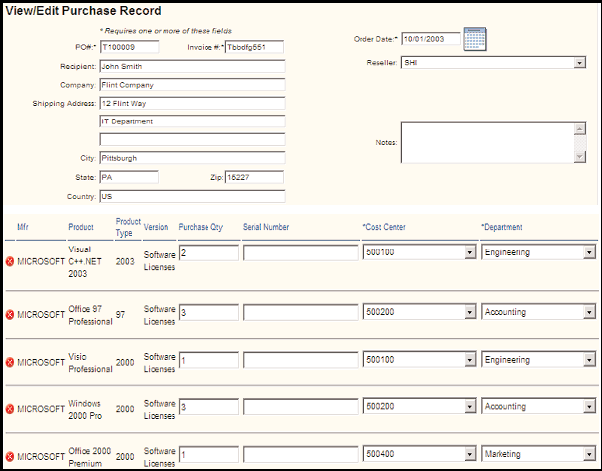Screen dimensions: 602x471
Task: Open Department dropdown for Visio Professional
Action: [538, 360]
